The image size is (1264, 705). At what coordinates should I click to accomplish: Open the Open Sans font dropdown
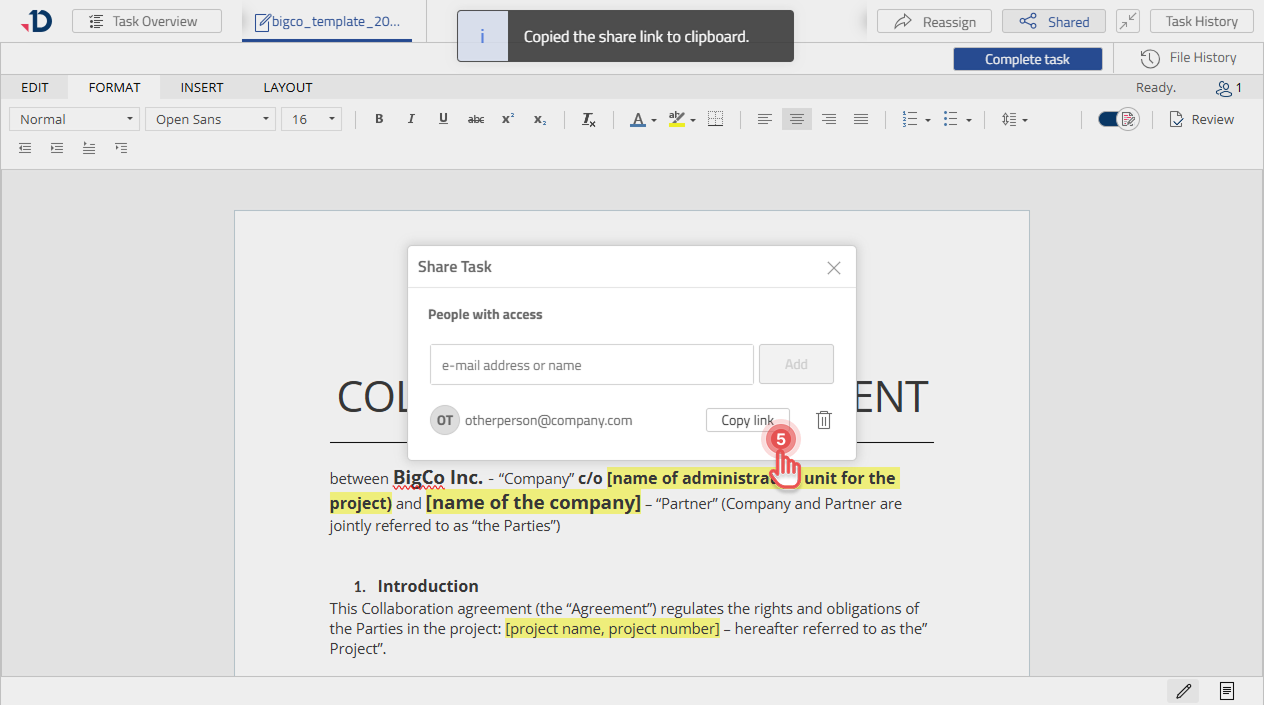coord(209,118)
